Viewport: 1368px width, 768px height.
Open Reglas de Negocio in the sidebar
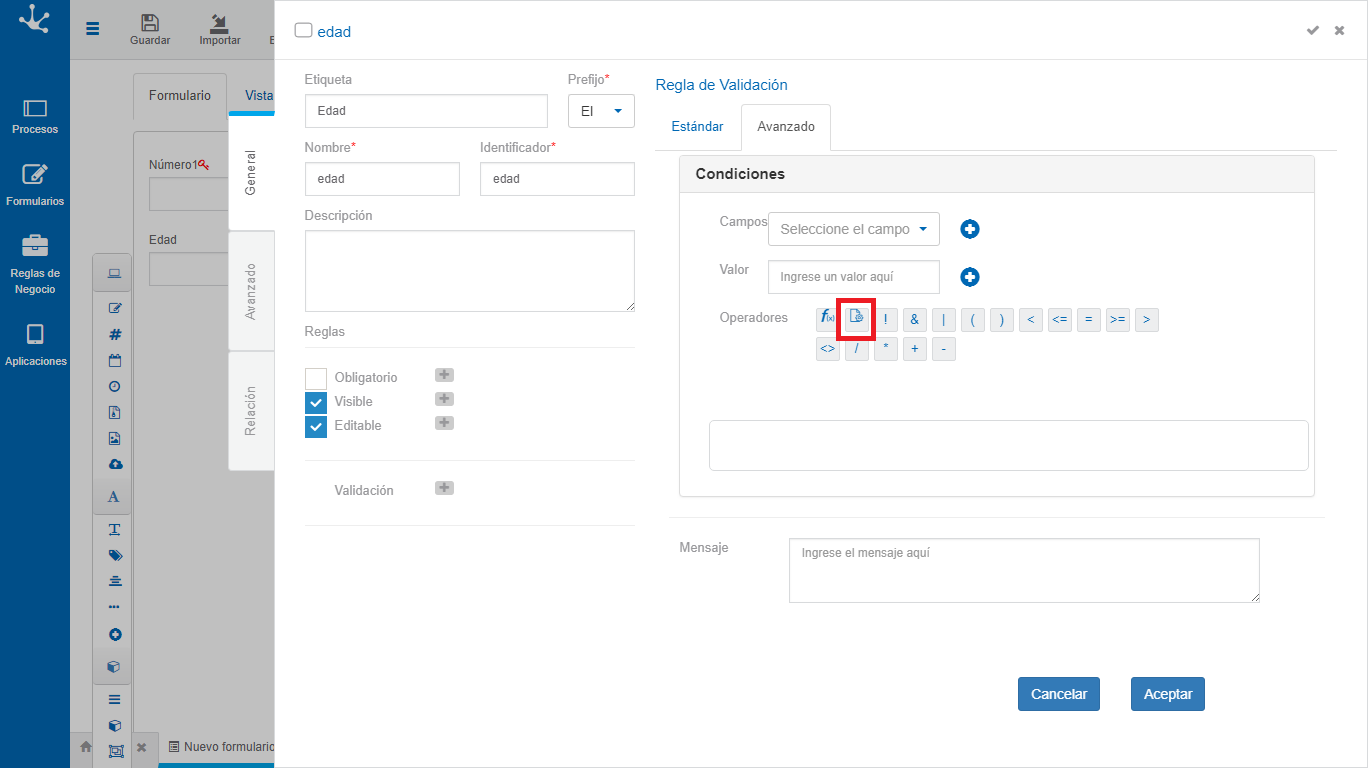35,265
